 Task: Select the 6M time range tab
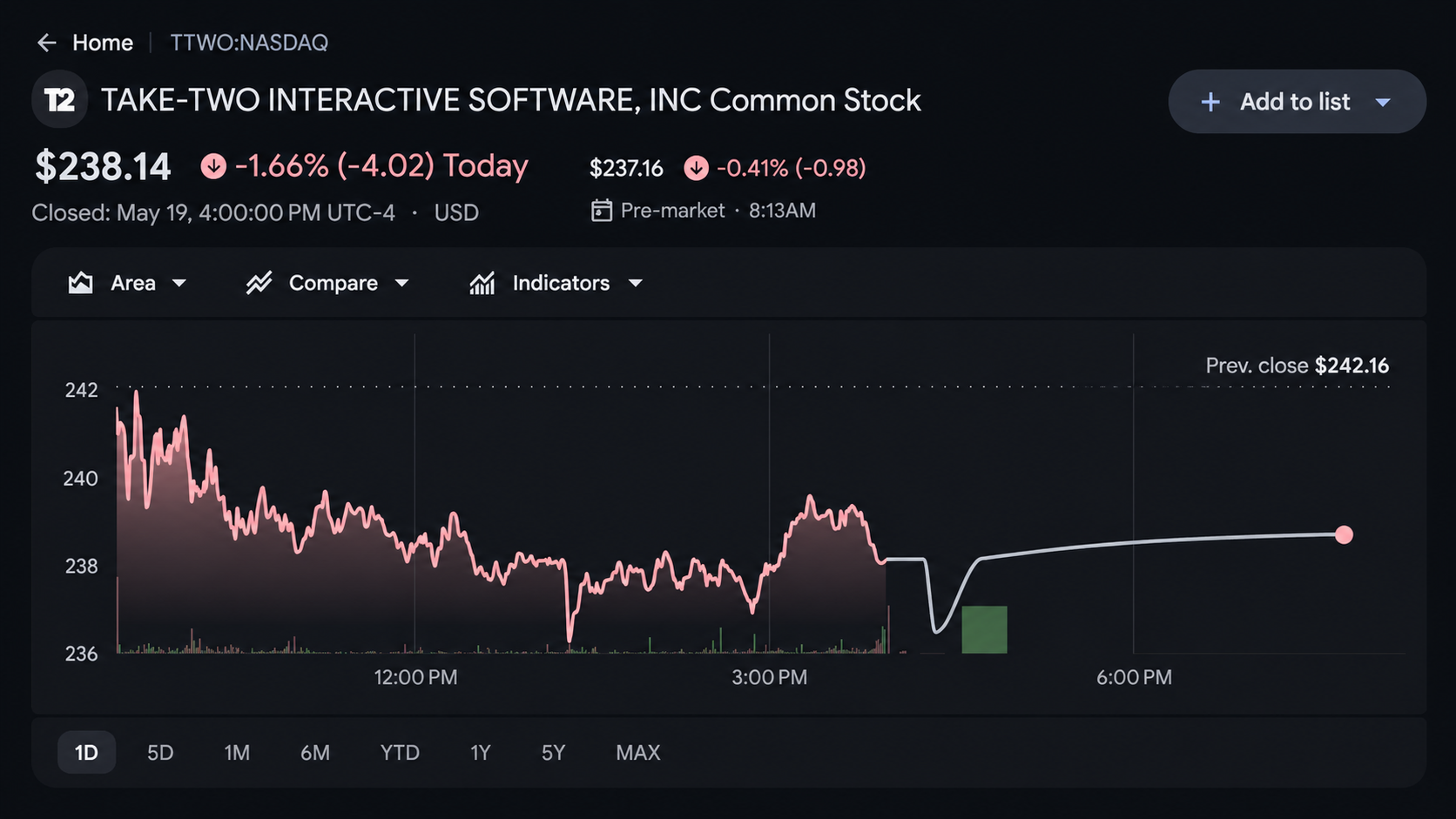[315, 753]
